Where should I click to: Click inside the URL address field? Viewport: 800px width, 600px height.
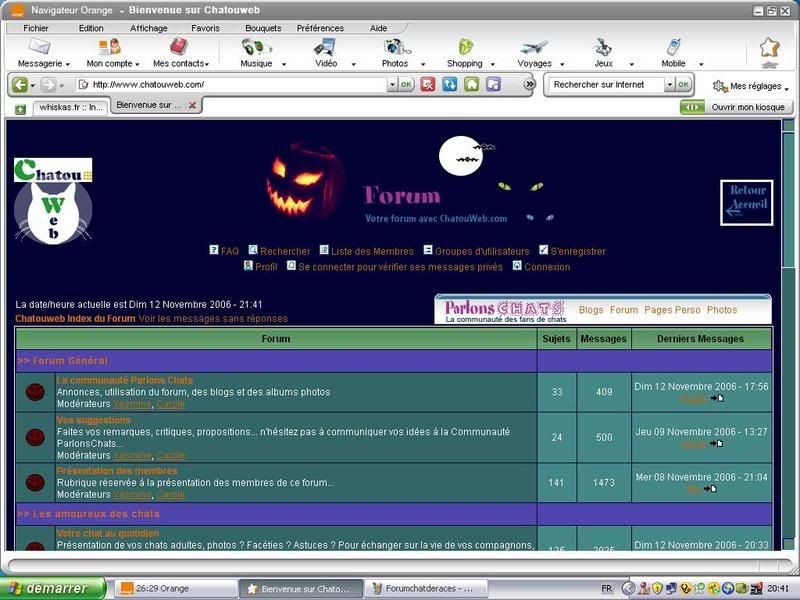pyautogui.click(x=238, y=85)
